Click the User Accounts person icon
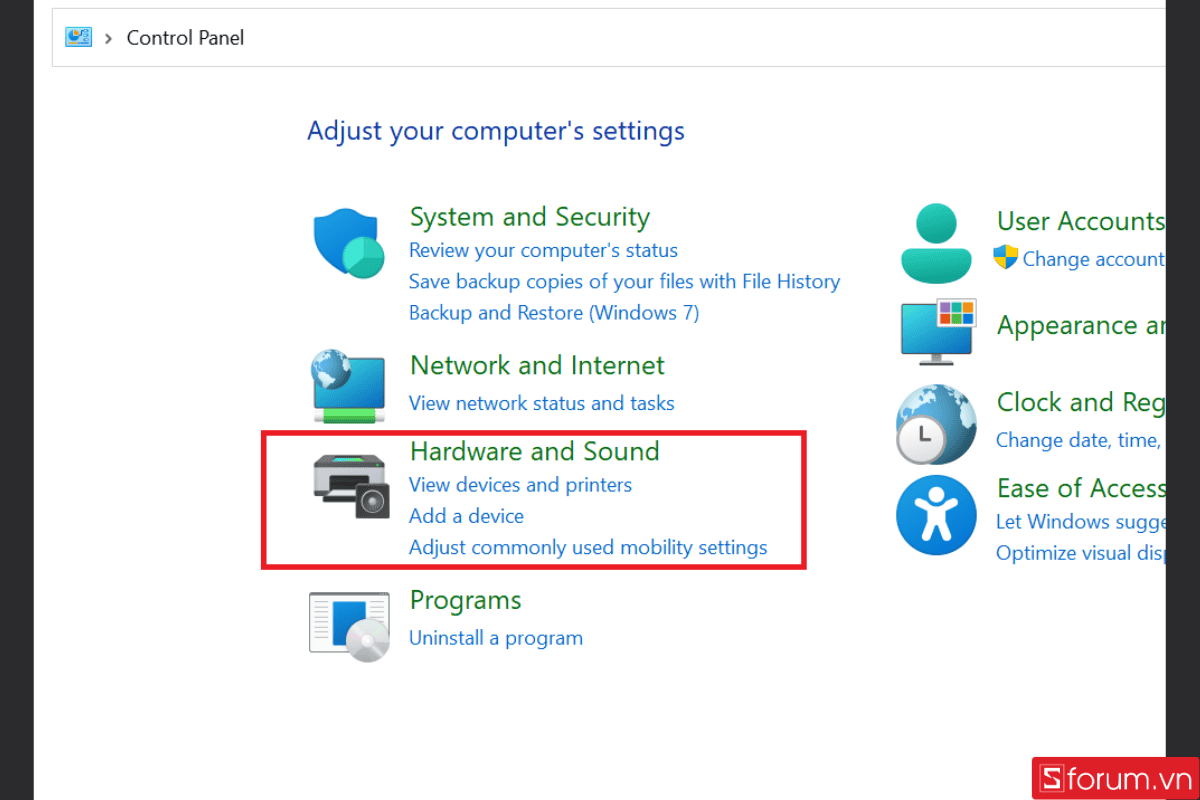This screenshot has width=1200, height=800. coord(936,244)
